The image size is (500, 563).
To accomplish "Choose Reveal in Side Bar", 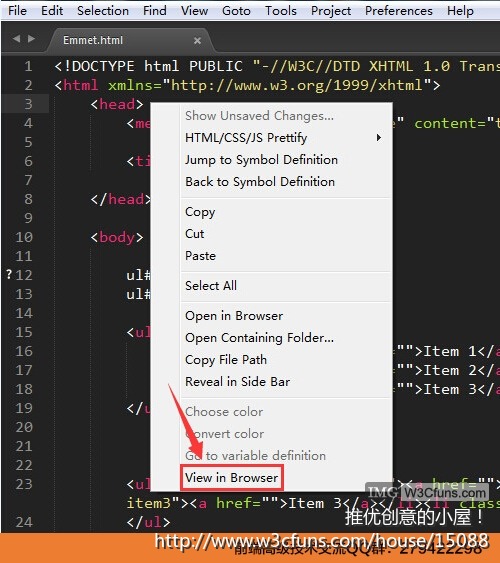I will coord(286,381).
